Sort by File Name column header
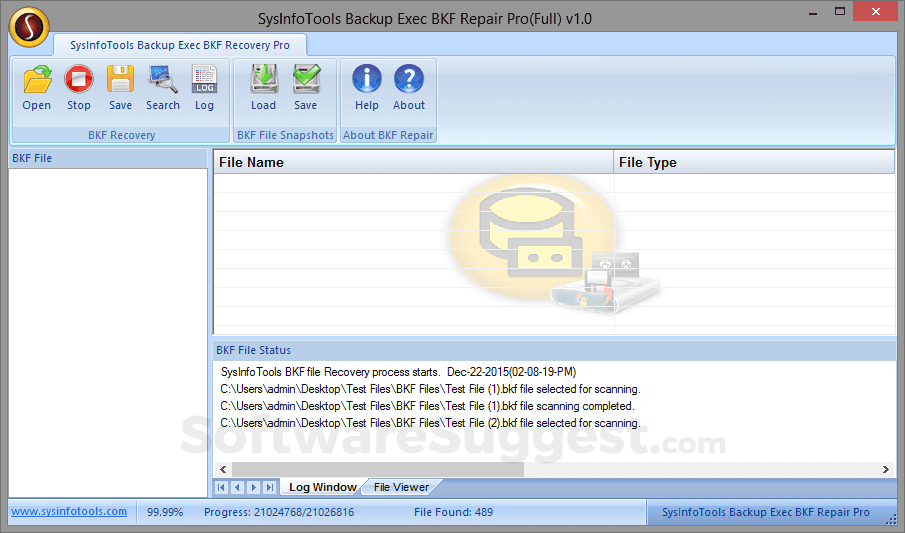The height and width of the screenshot is (533, 905). pos(413,162)
